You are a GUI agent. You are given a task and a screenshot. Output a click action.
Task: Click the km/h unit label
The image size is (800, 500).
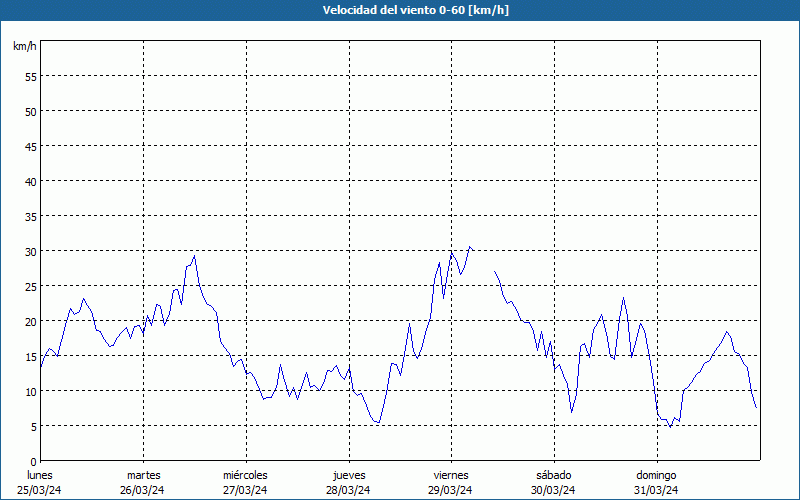click(25, 47)
